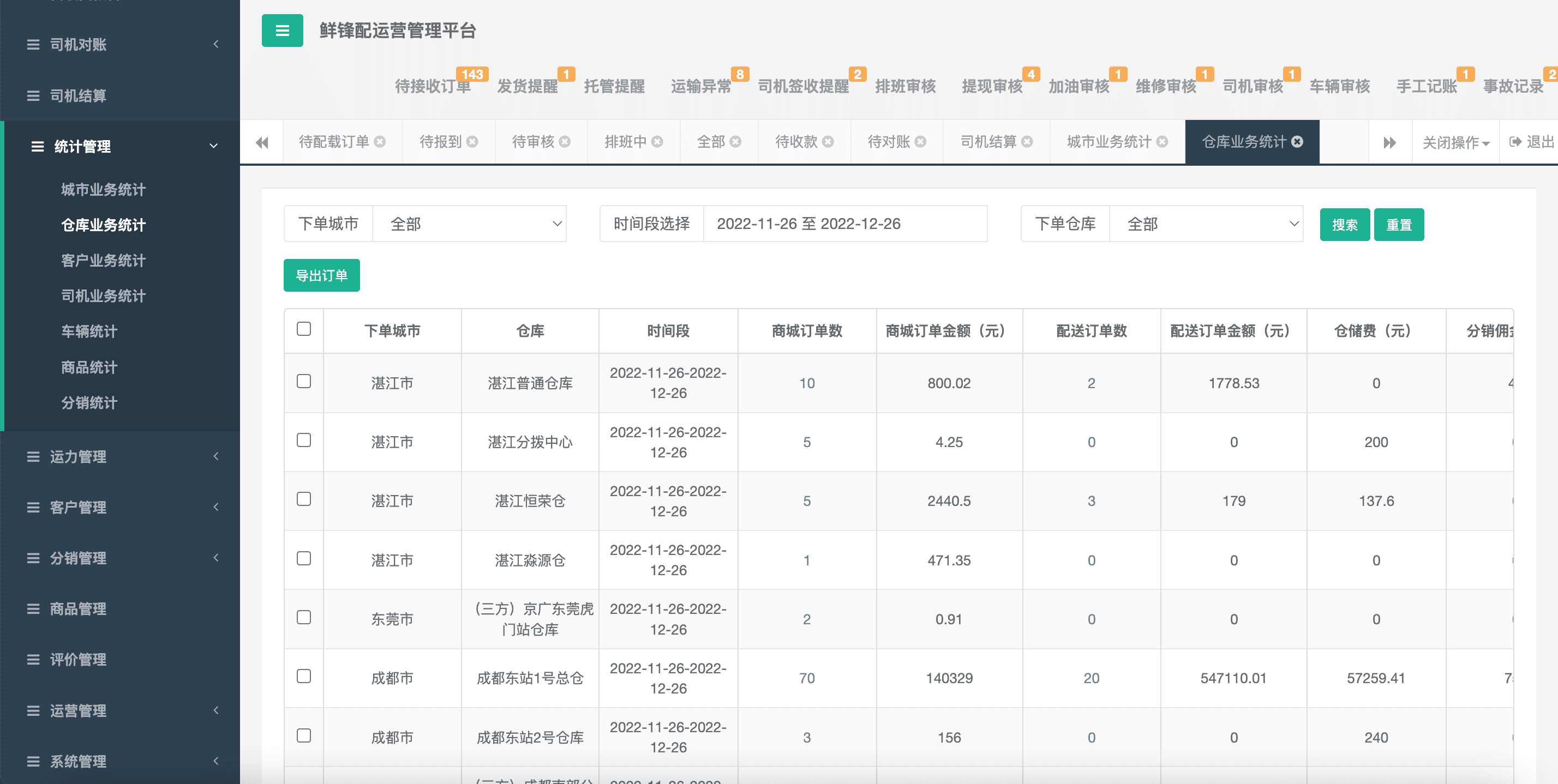Screen dimensions: 1558x784
Task: Close the 待收款 tab via its x icon
Action: 828,141
